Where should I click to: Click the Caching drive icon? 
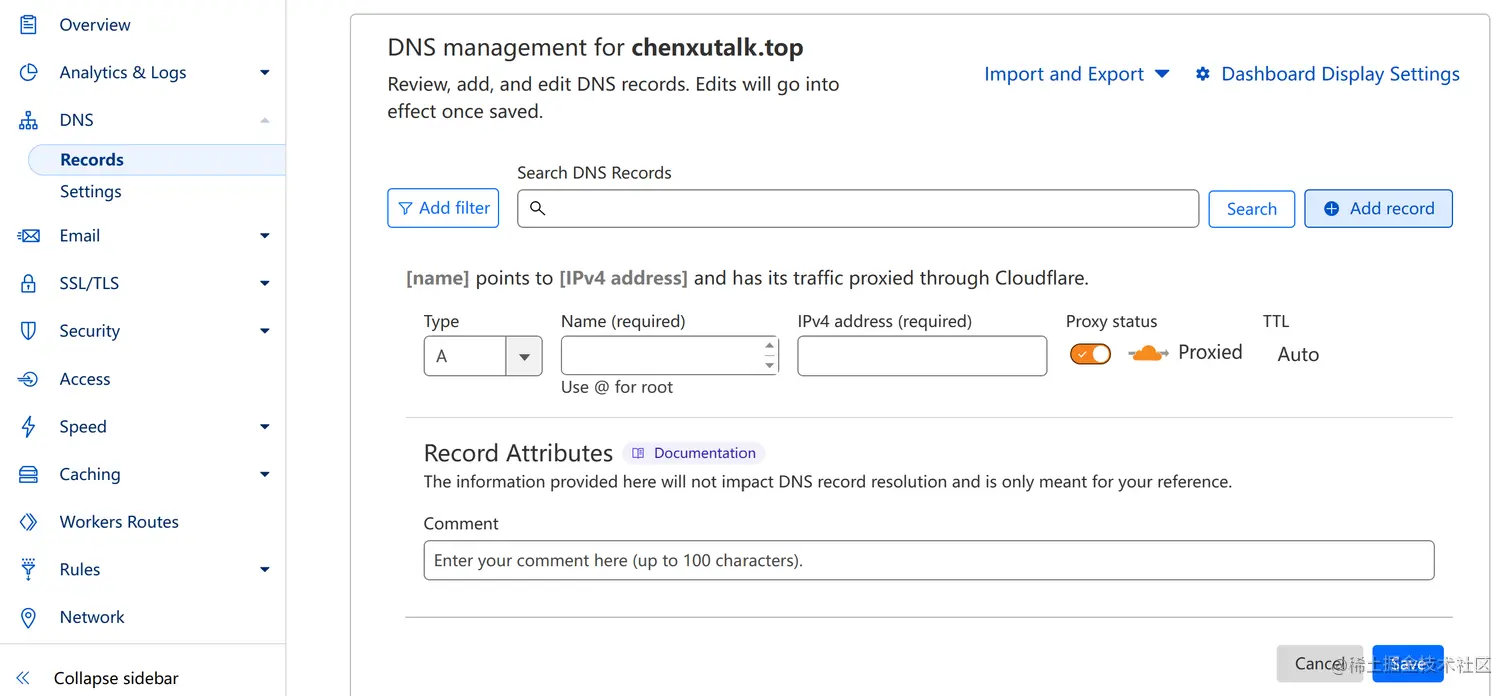click(29, 474)
